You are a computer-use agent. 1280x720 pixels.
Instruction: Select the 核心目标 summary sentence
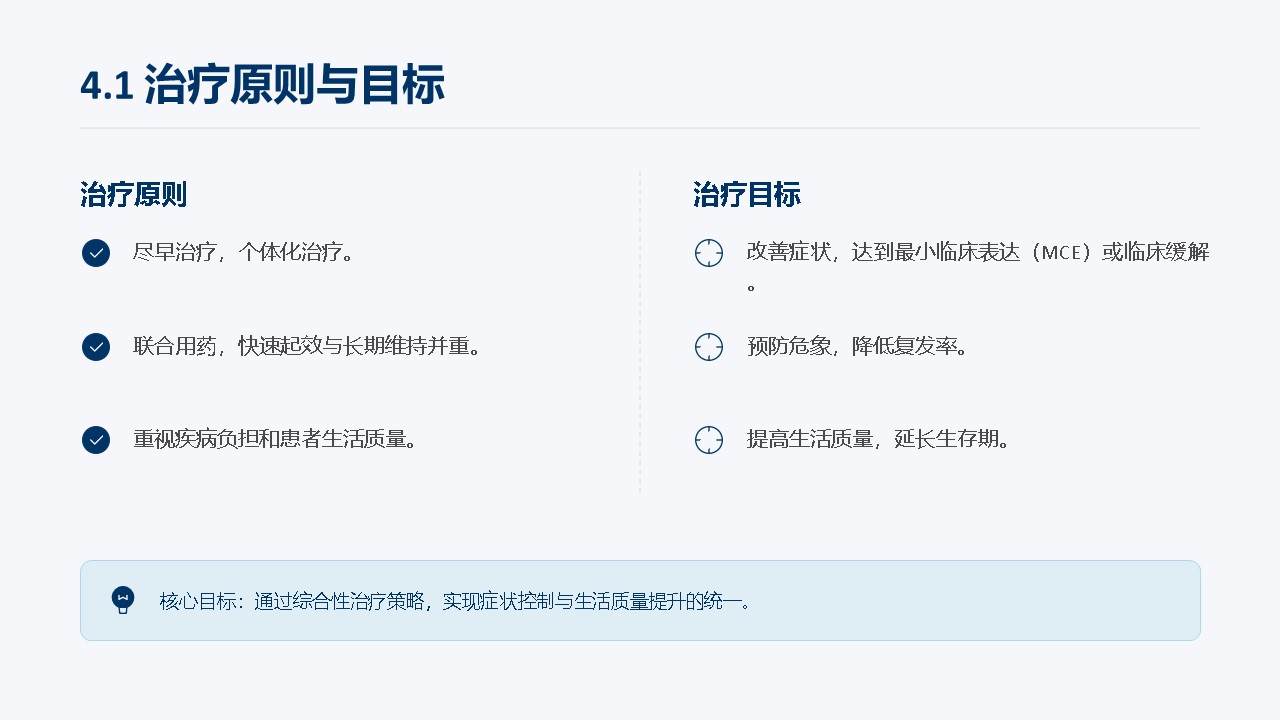click(456, 601)
